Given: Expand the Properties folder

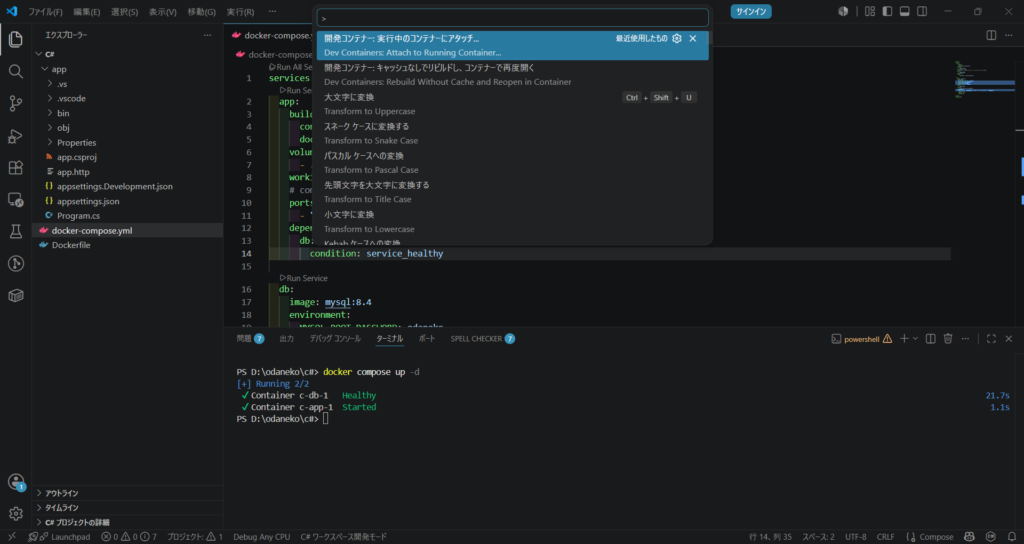Looking at the screenshot, I should point(50,142).
